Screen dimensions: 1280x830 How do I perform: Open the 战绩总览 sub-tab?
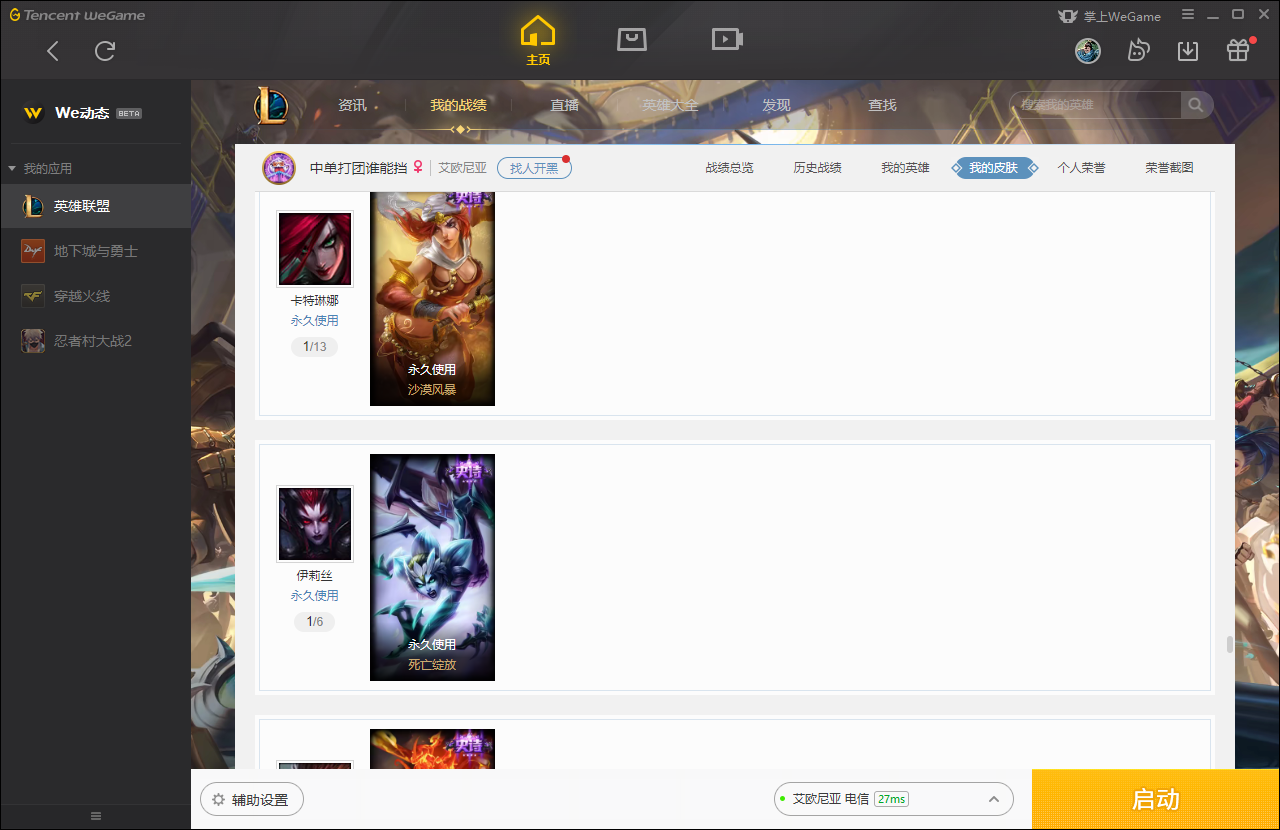tap(730, 168)
